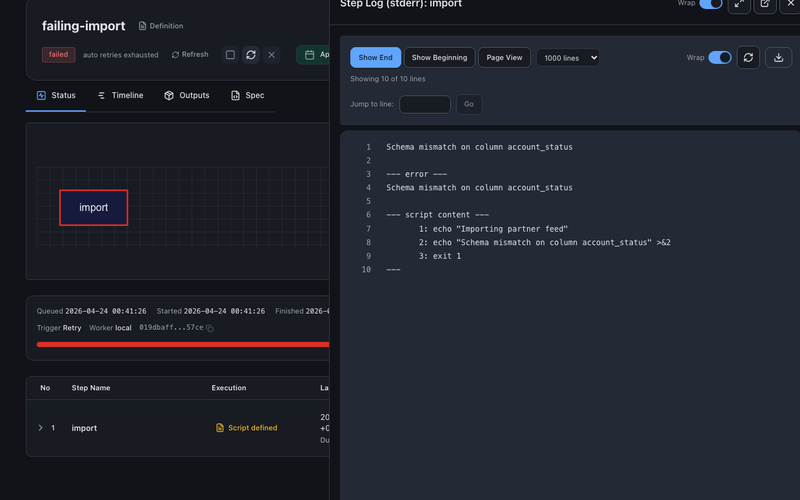Click the open in new window icon
This screenshot has width=800, height=500.
[x=765, y=4]
